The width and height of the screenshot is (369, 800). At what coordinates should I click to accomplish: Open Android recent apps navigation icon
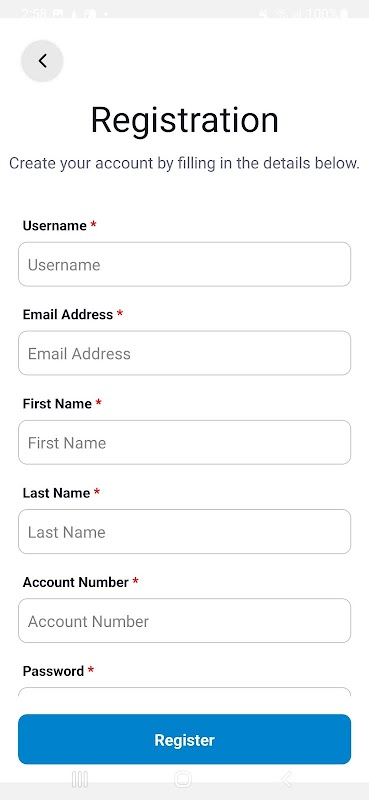coord(80,780)
